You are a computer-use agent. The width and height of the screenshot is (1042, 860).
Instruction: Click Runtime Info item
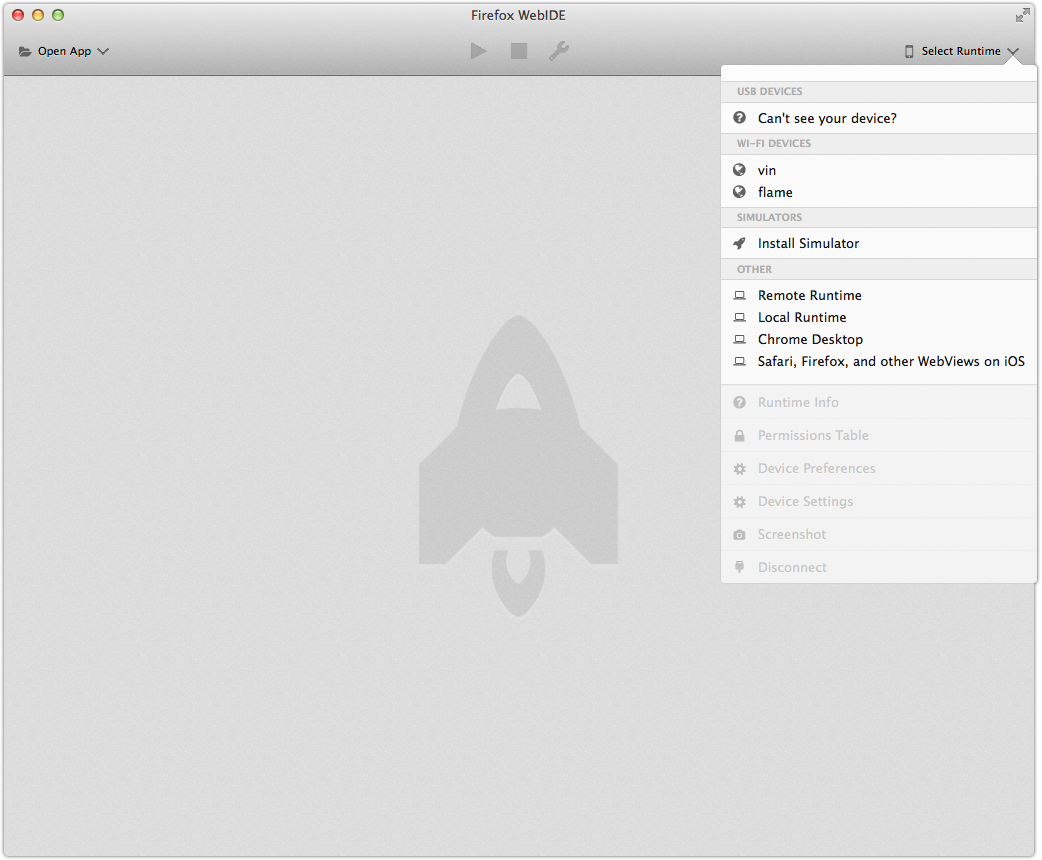pos(879,402)
